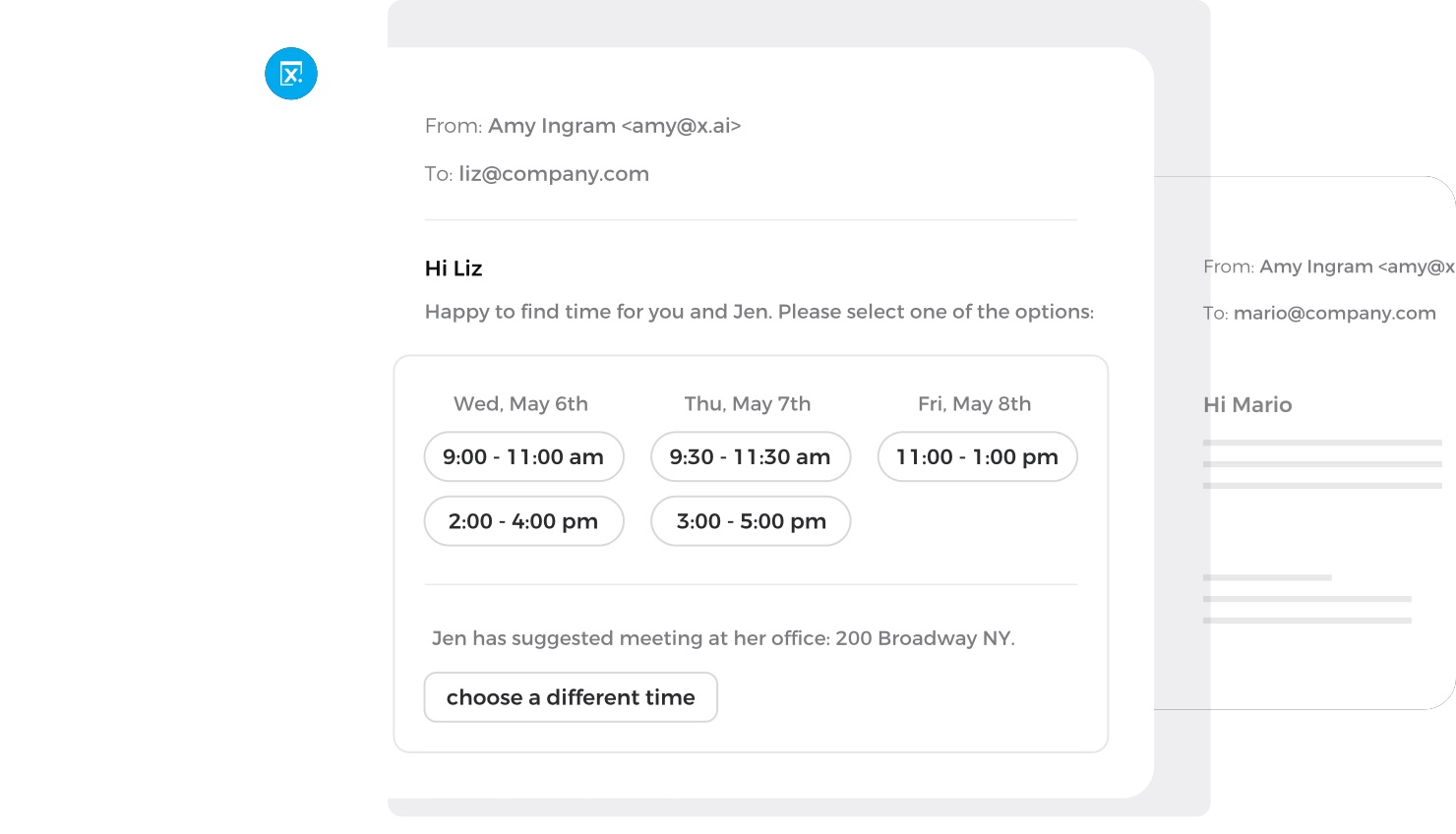This screenshot has height=834, width=1456.
Task: Click the Fri, May 8th date header
Action: click(974, 403)
